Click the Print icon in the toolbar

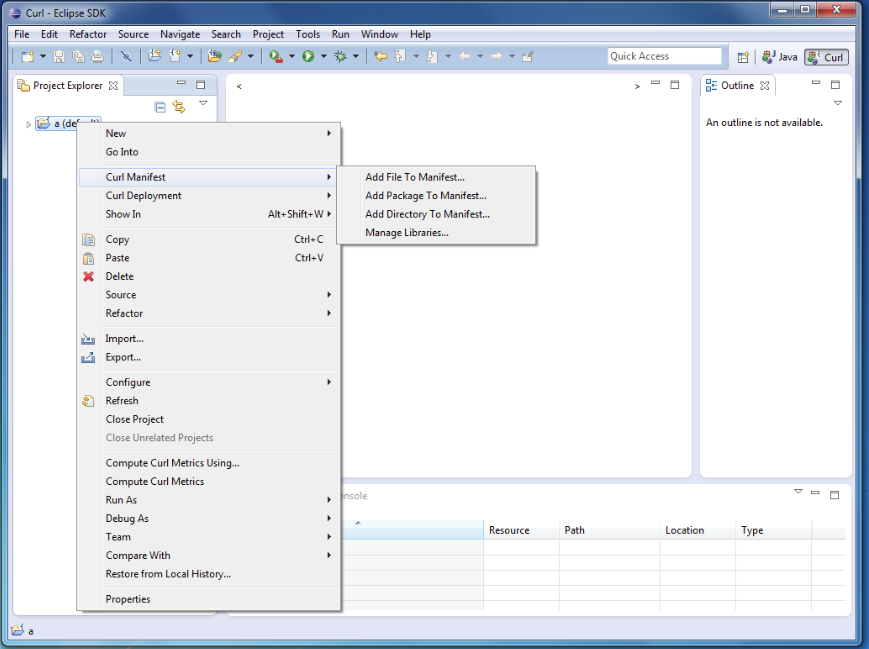click(x=97, y=57)
